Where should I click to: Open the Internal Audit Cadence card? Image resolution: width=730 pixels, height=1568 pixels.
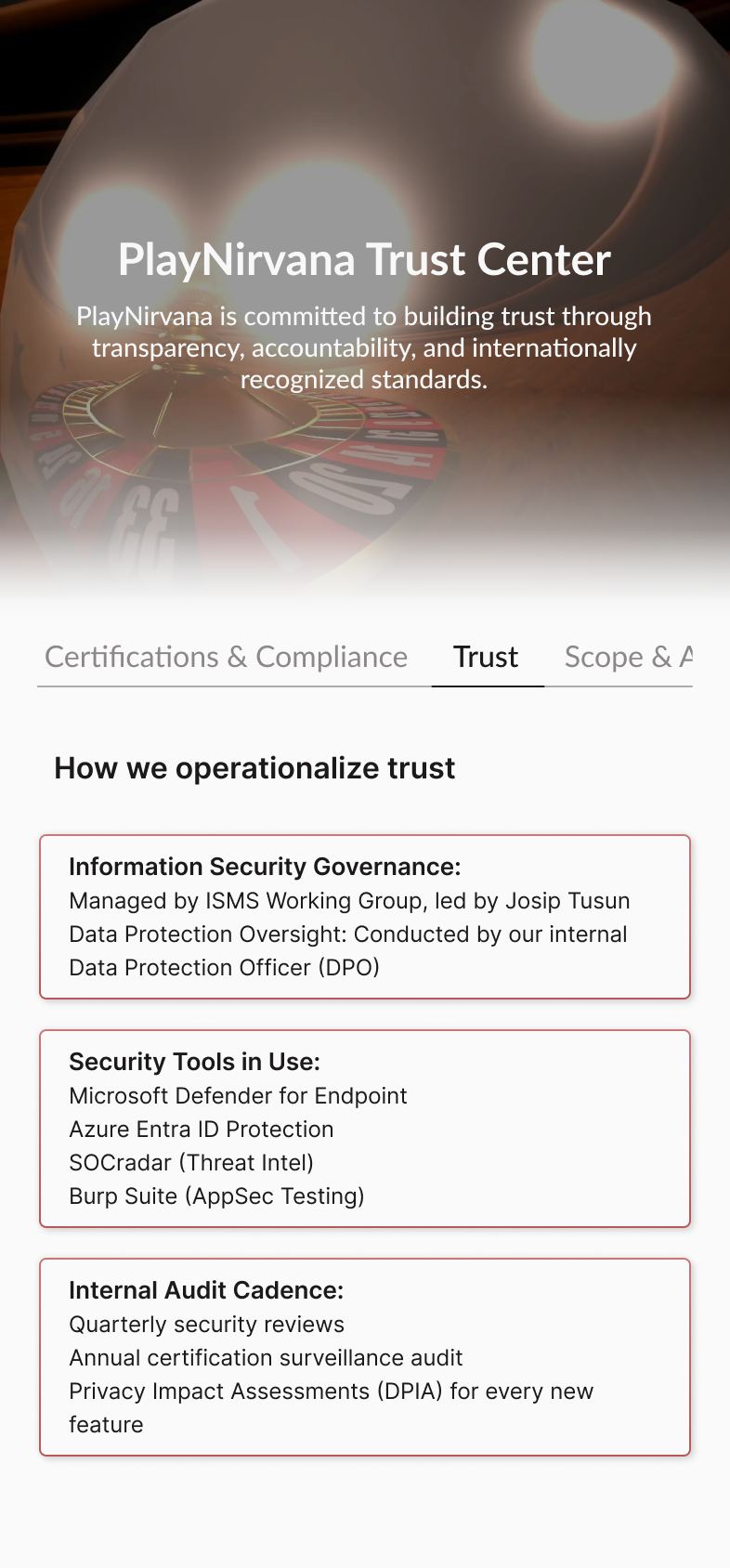pyautogui.click(x=365, y=1357)
